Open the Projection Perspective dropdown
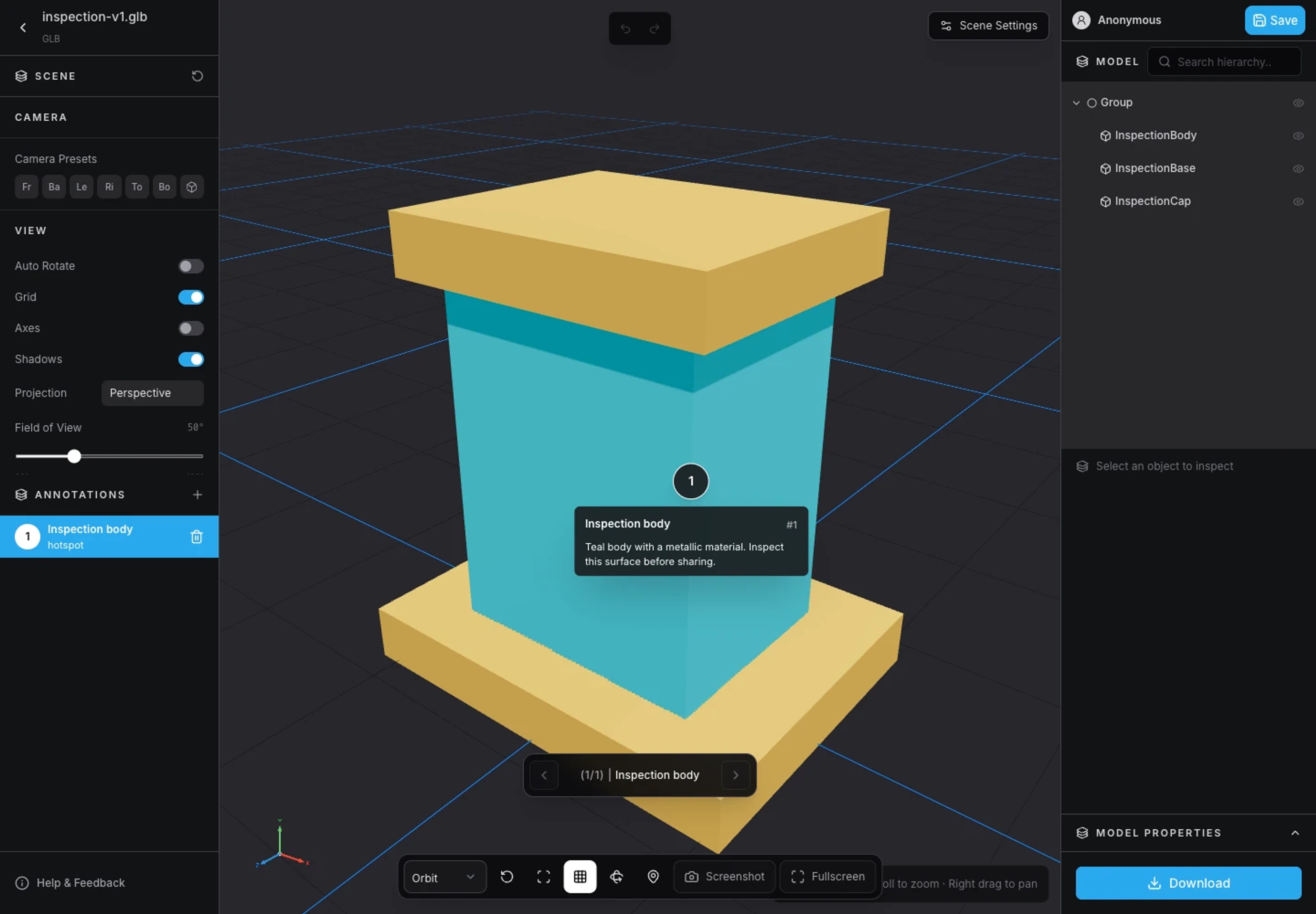This screenshot has height=914, width=1316. pyautogui.click(x=152, y=393)
